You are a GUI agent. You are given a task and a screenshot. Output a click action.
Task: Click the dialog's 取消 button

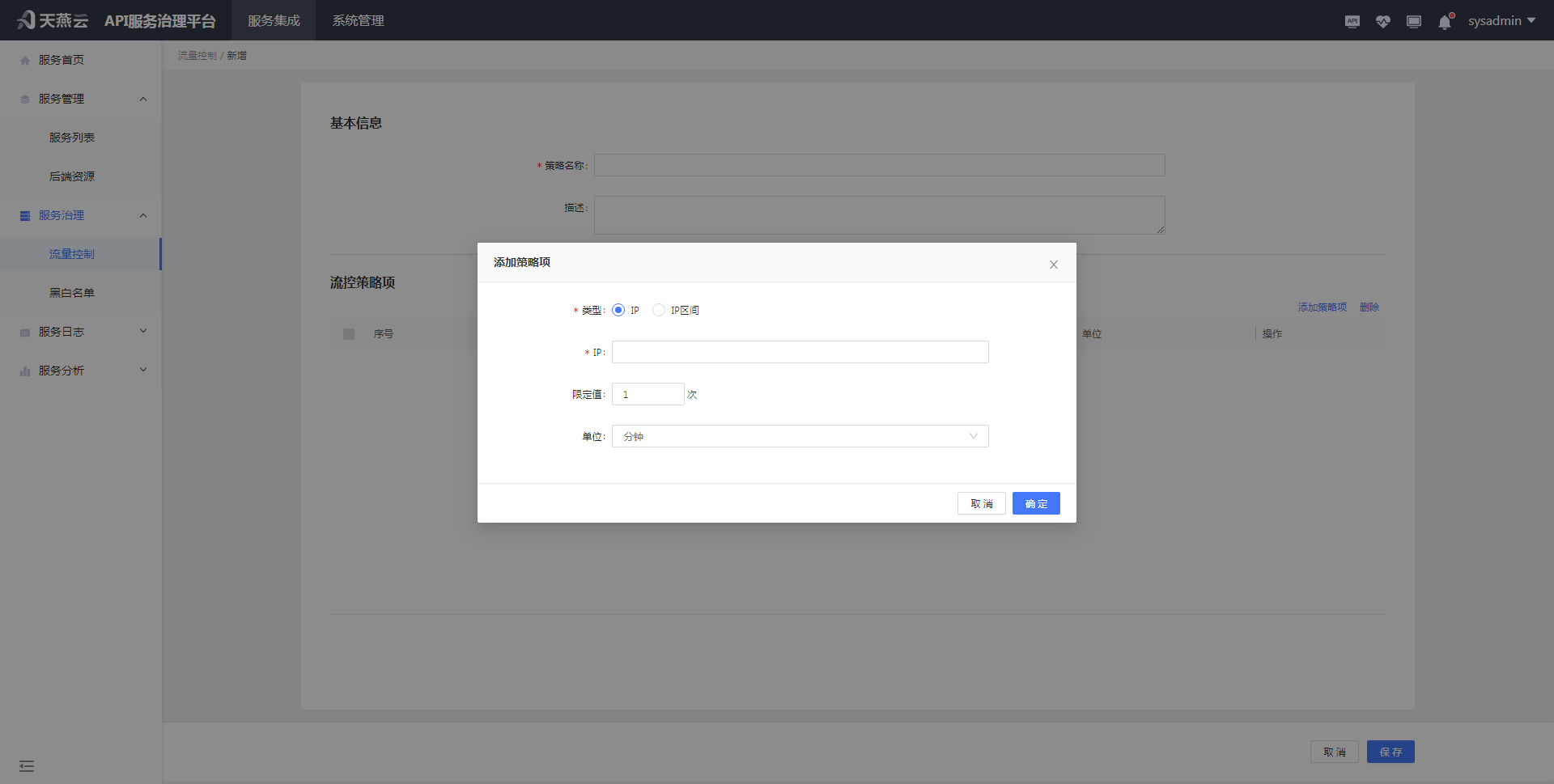[981, 503]
